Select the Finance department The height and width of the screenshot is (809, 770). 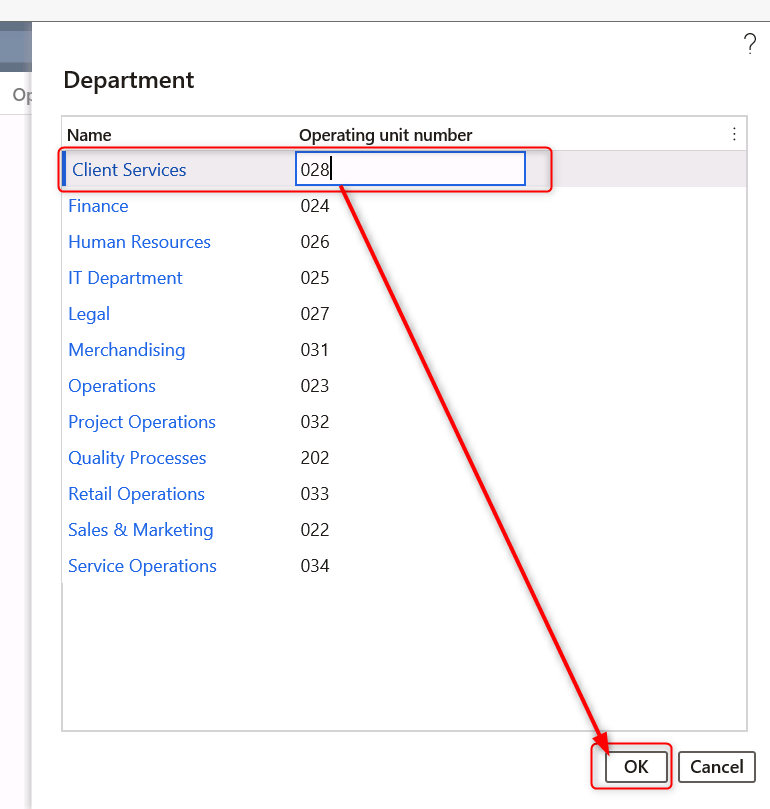[98, 206]
